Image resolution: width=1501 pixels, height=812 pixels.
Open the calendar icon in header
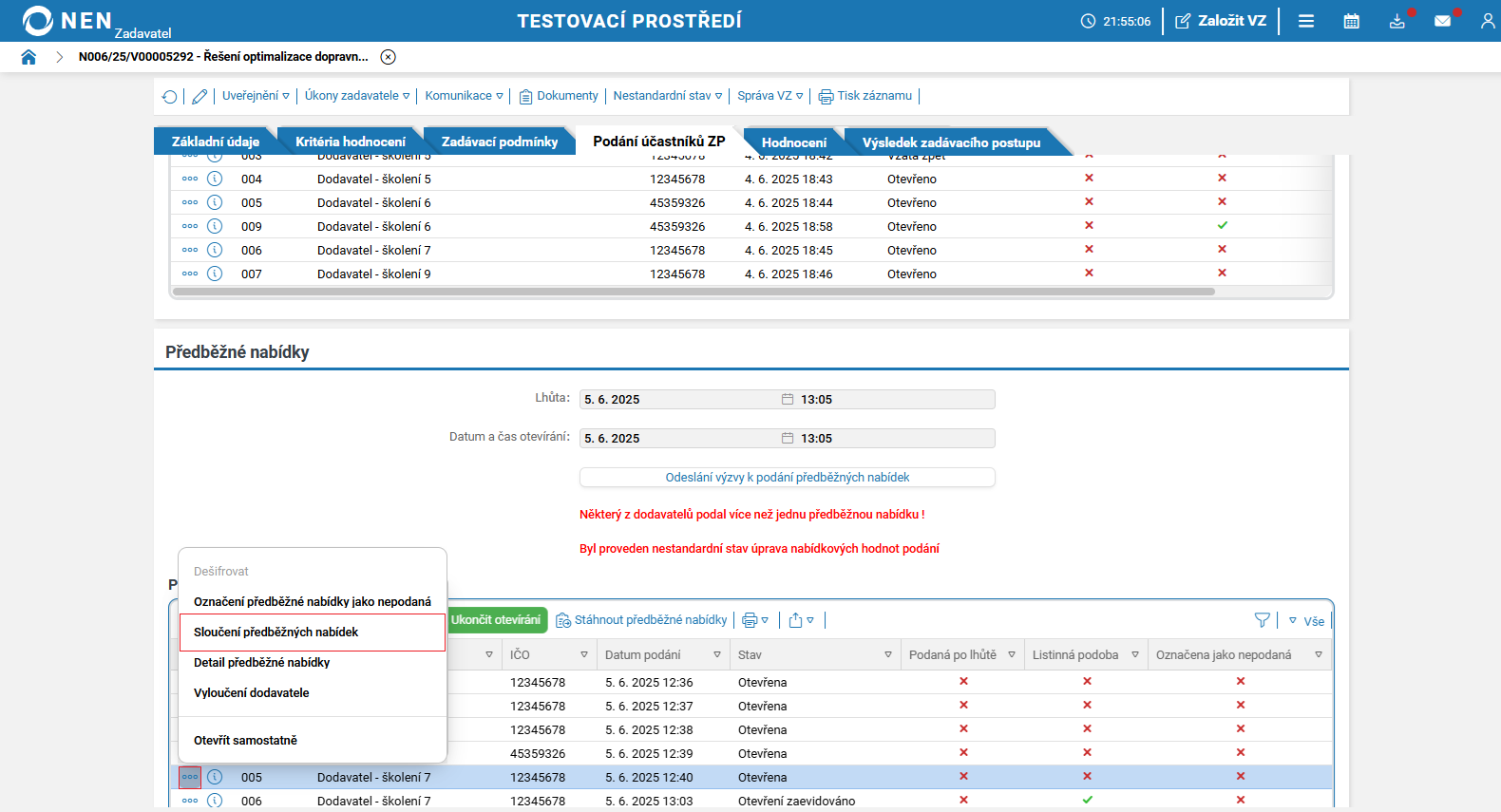(x=1351, y=21)
